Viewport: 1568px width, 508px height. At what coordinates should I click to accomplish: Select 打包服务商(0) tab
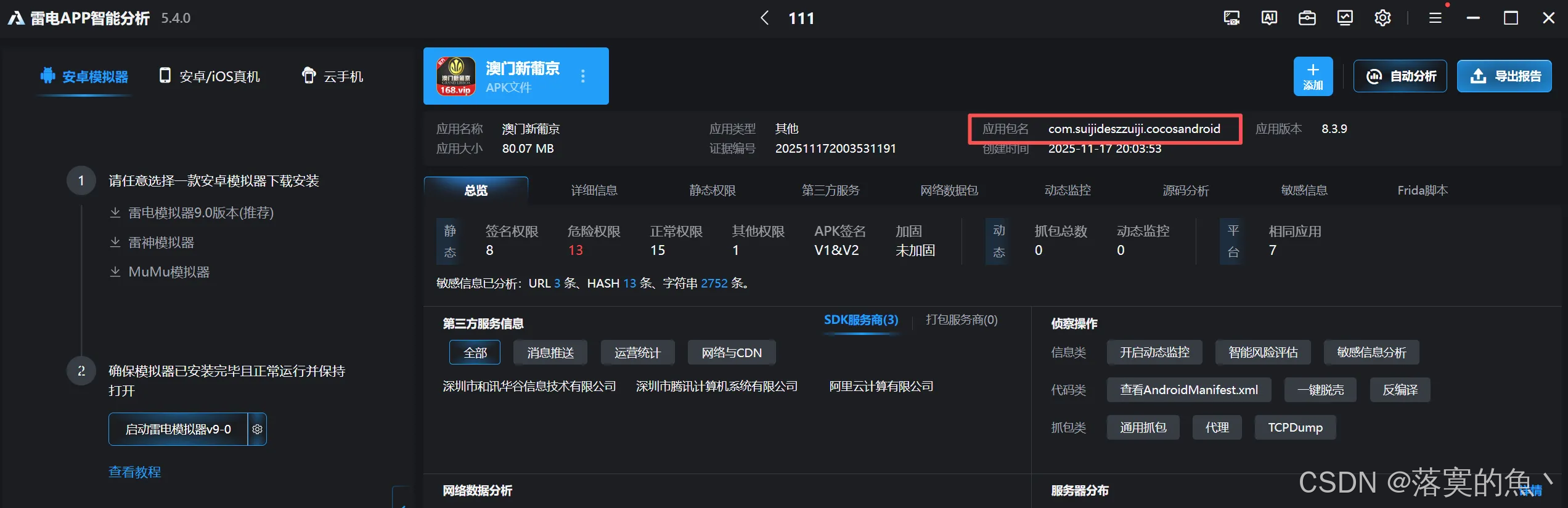(x=962, y=320)
